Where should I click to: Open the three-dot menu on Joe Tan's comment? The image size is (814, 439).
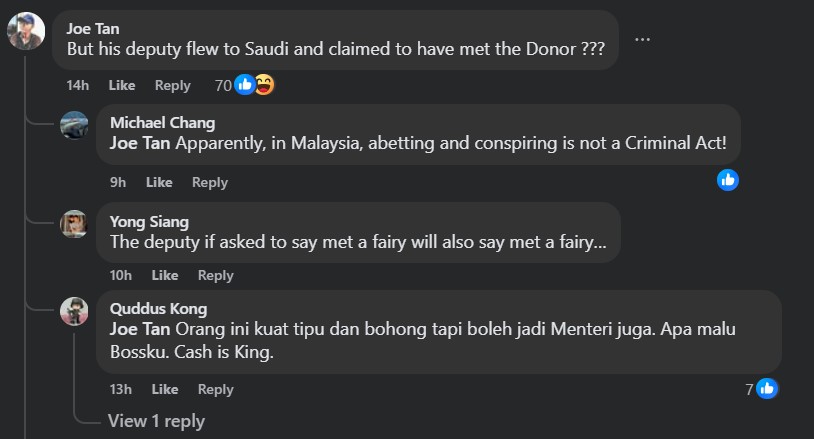coord(642,39)
